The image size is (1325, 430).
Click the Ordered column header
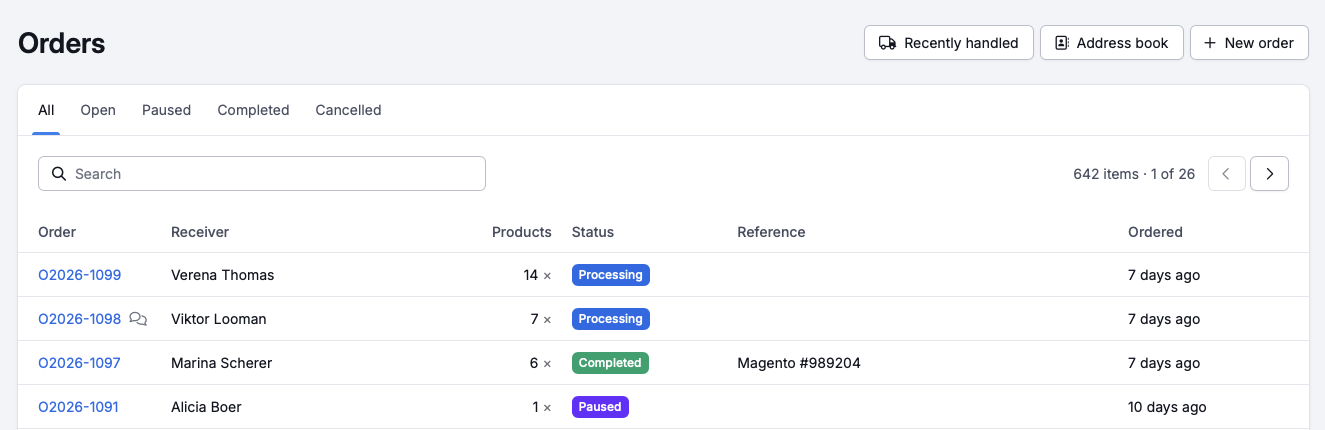1155,232
